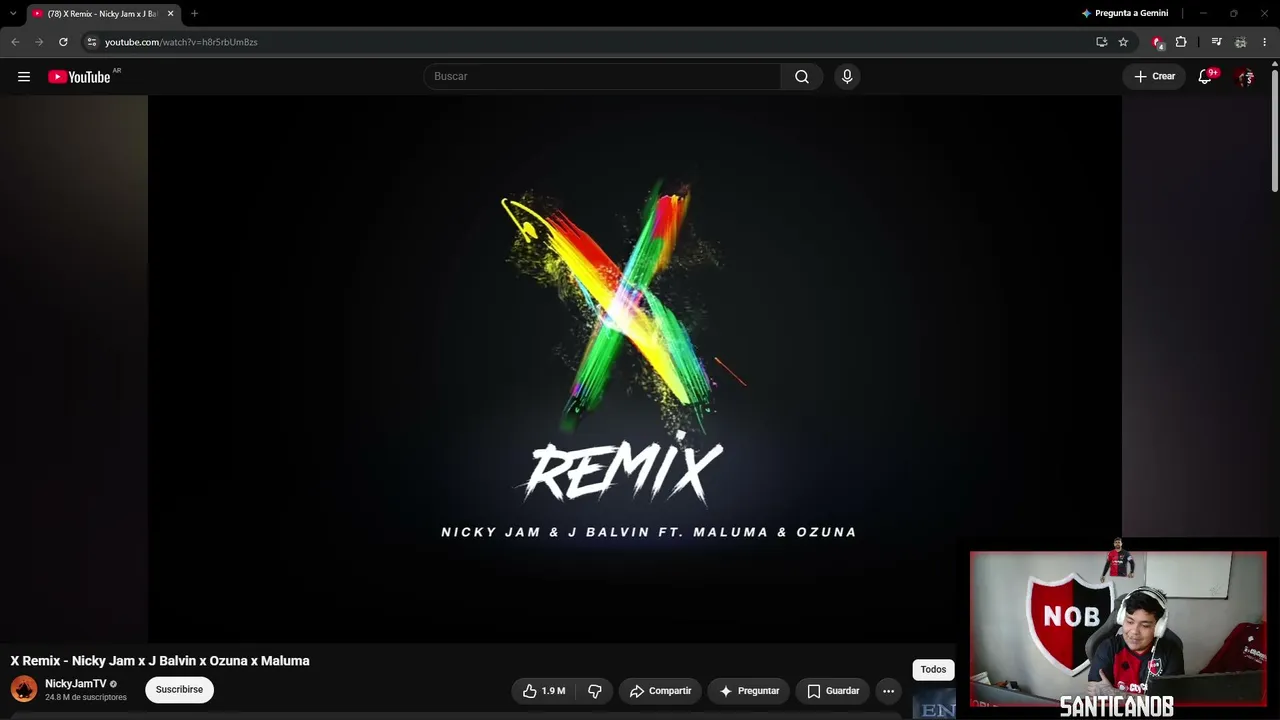Screen dimensions: 1280x720
Task: Bookmark this page with the star
Action: point(1123,42)
